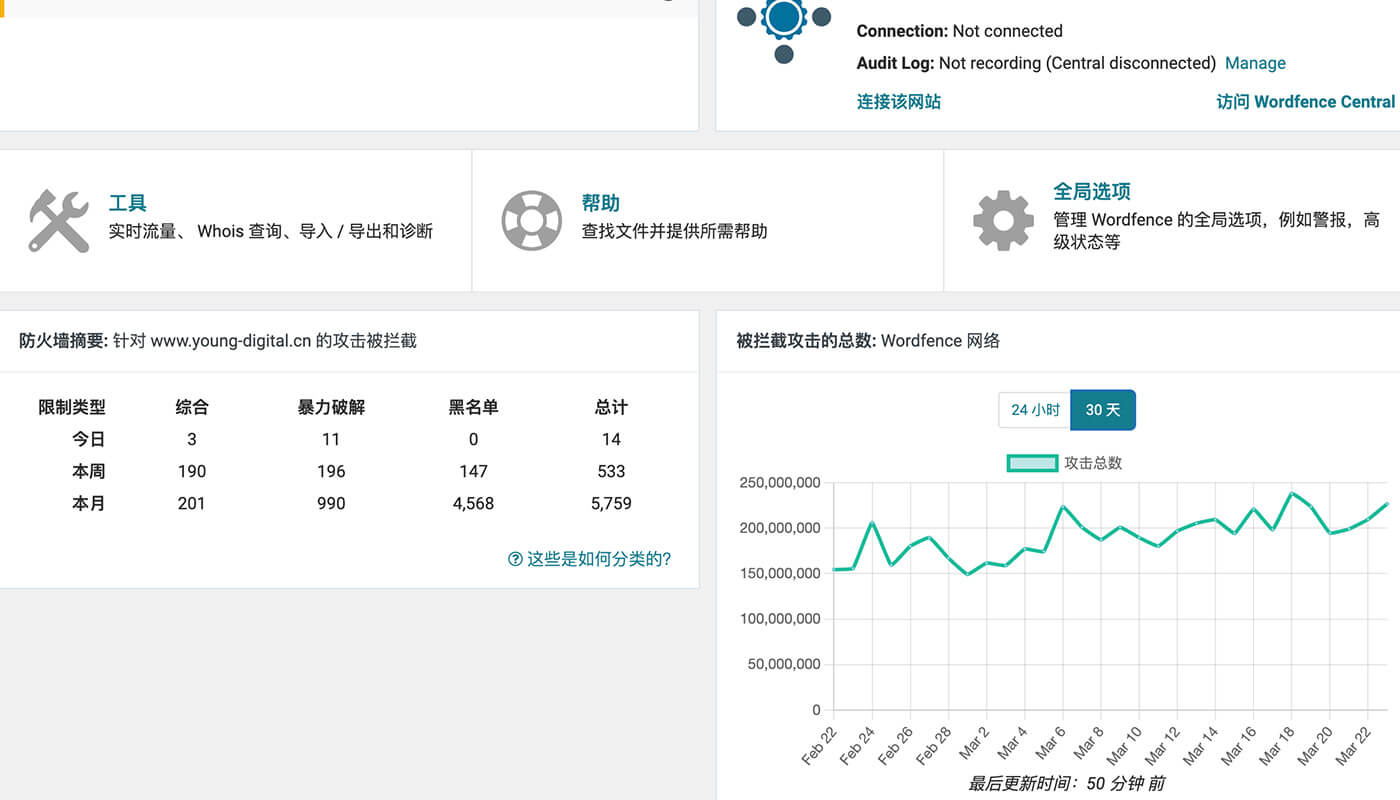
Task: Open the 全局选项 link
Action: coord(1092,191)
